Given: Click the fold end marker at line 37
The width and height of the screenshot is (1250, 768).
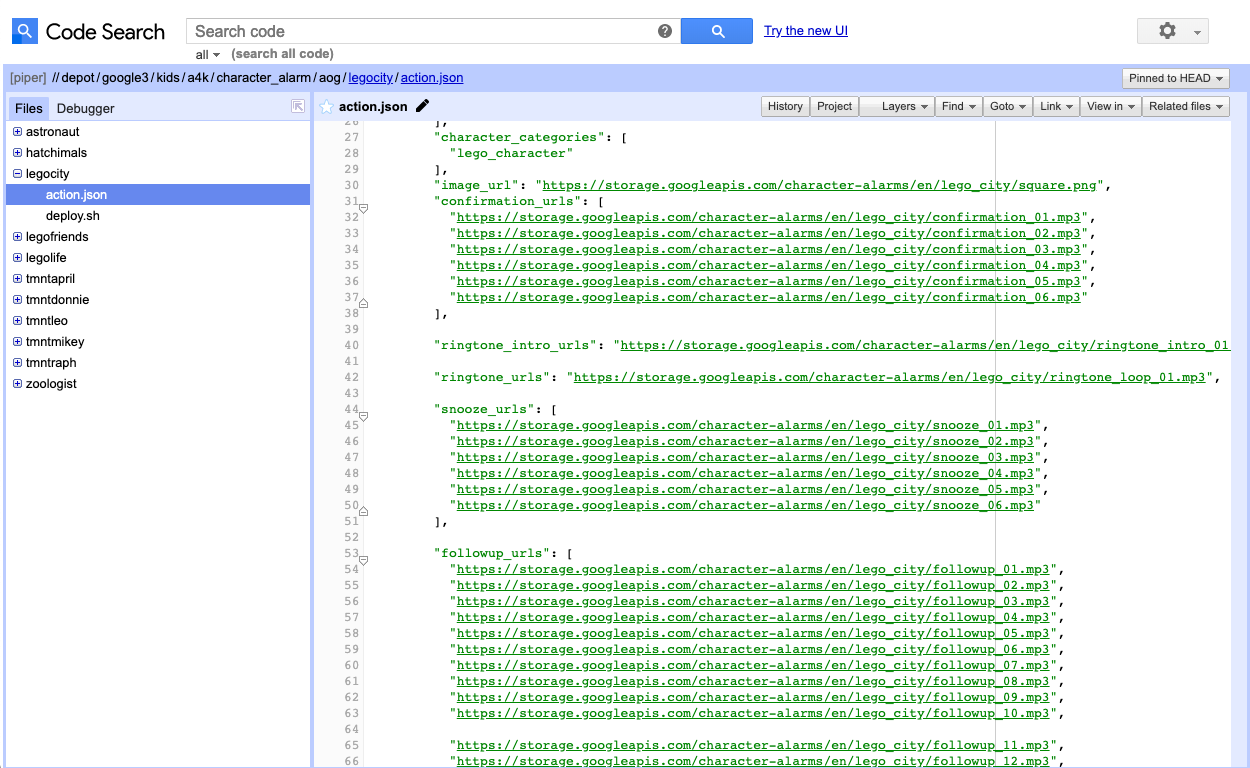Looking at the screenshot, I should pyautogui.click(x=364, y=302).
